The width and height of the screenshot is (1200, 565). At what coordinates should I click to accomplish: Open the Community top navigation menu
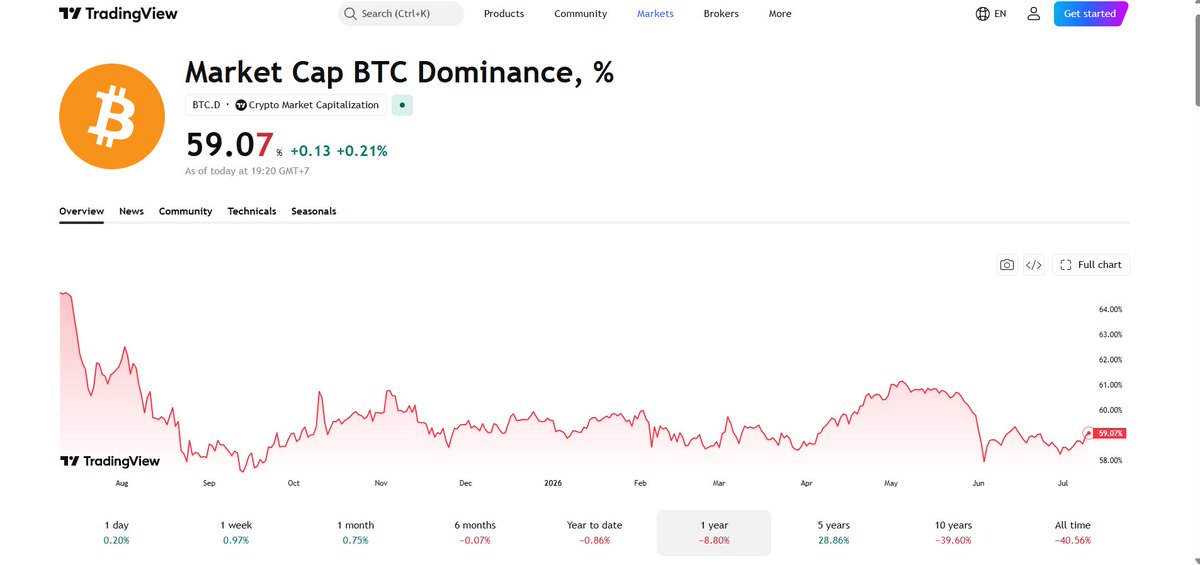click(580, 14)
